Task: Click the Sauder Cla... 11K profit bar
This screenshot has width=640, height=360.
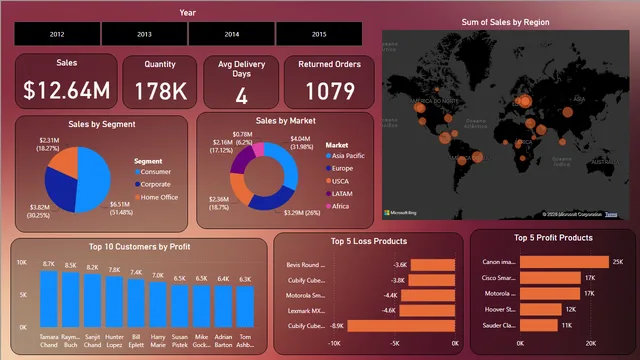Action: click(x=539, y=325)
